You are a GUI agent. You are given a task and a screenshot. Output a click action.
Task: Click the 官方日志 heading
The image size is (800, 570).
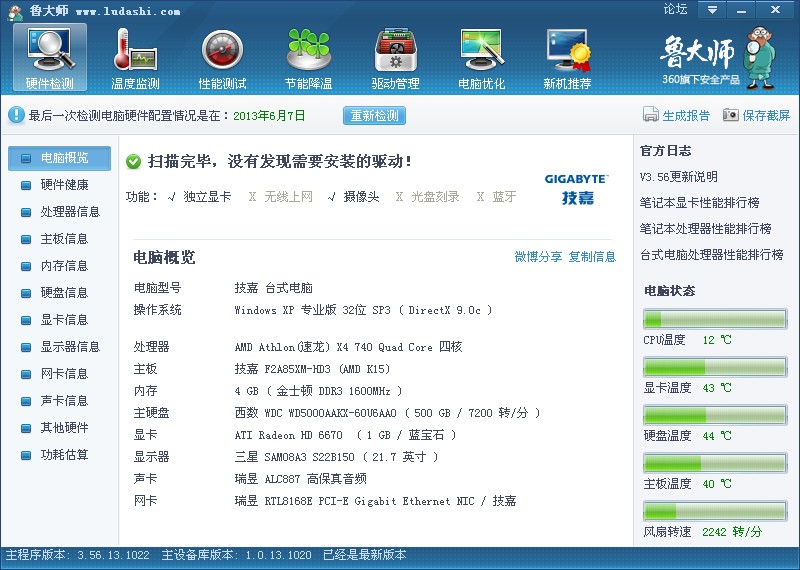[665, 151]
